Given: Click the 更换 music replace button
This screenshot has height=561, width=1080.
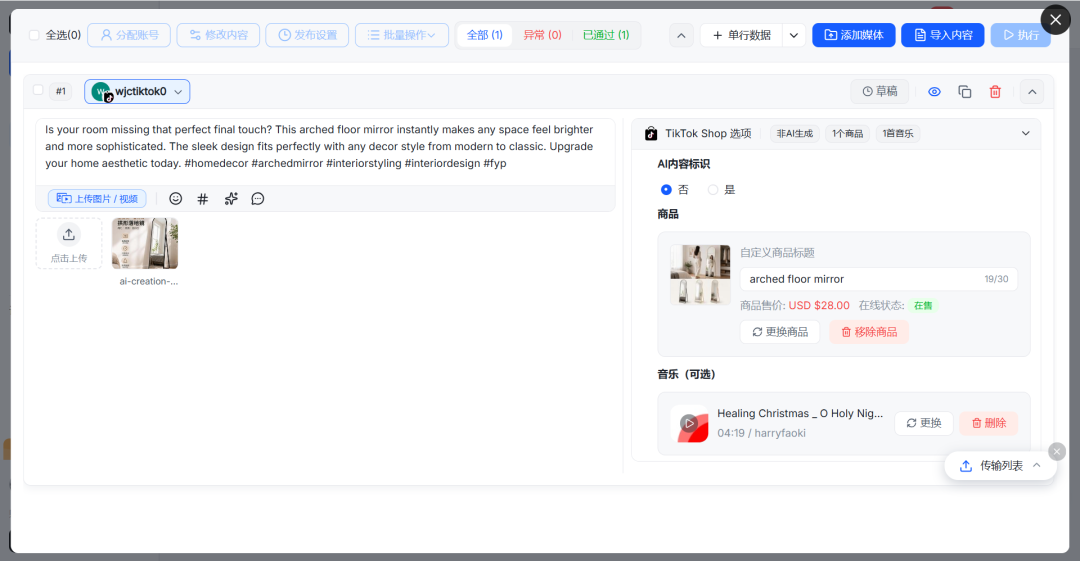Looking at the screenshot, I should 924,423.
